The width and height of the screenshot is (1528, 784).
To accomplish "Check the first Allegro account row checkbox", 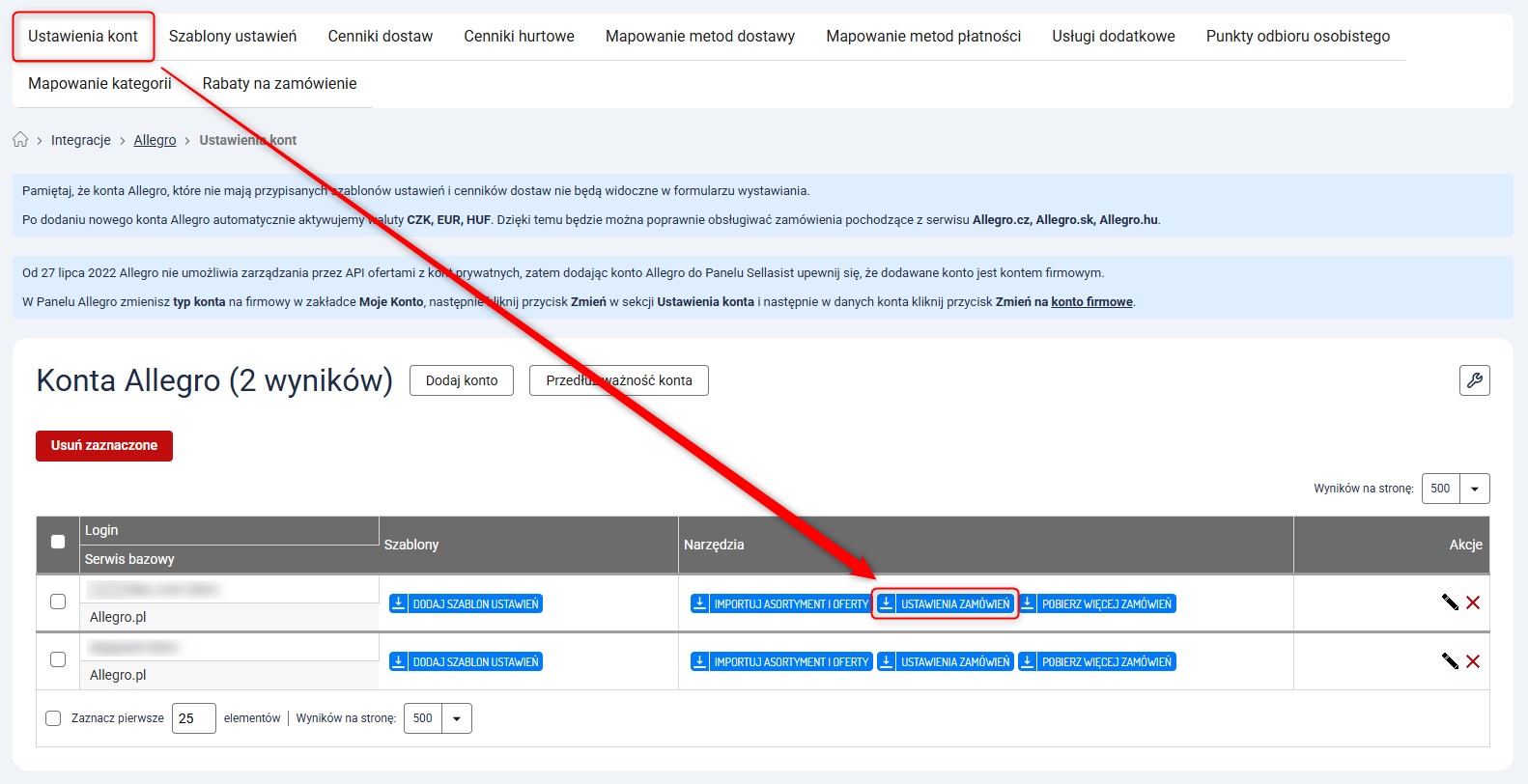I will click(58, 602).
